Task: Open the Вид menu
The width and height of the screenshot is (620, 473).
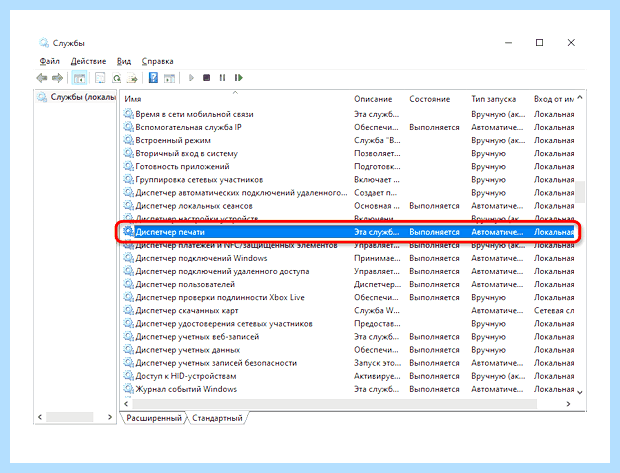Action: [x=124, y=61]
